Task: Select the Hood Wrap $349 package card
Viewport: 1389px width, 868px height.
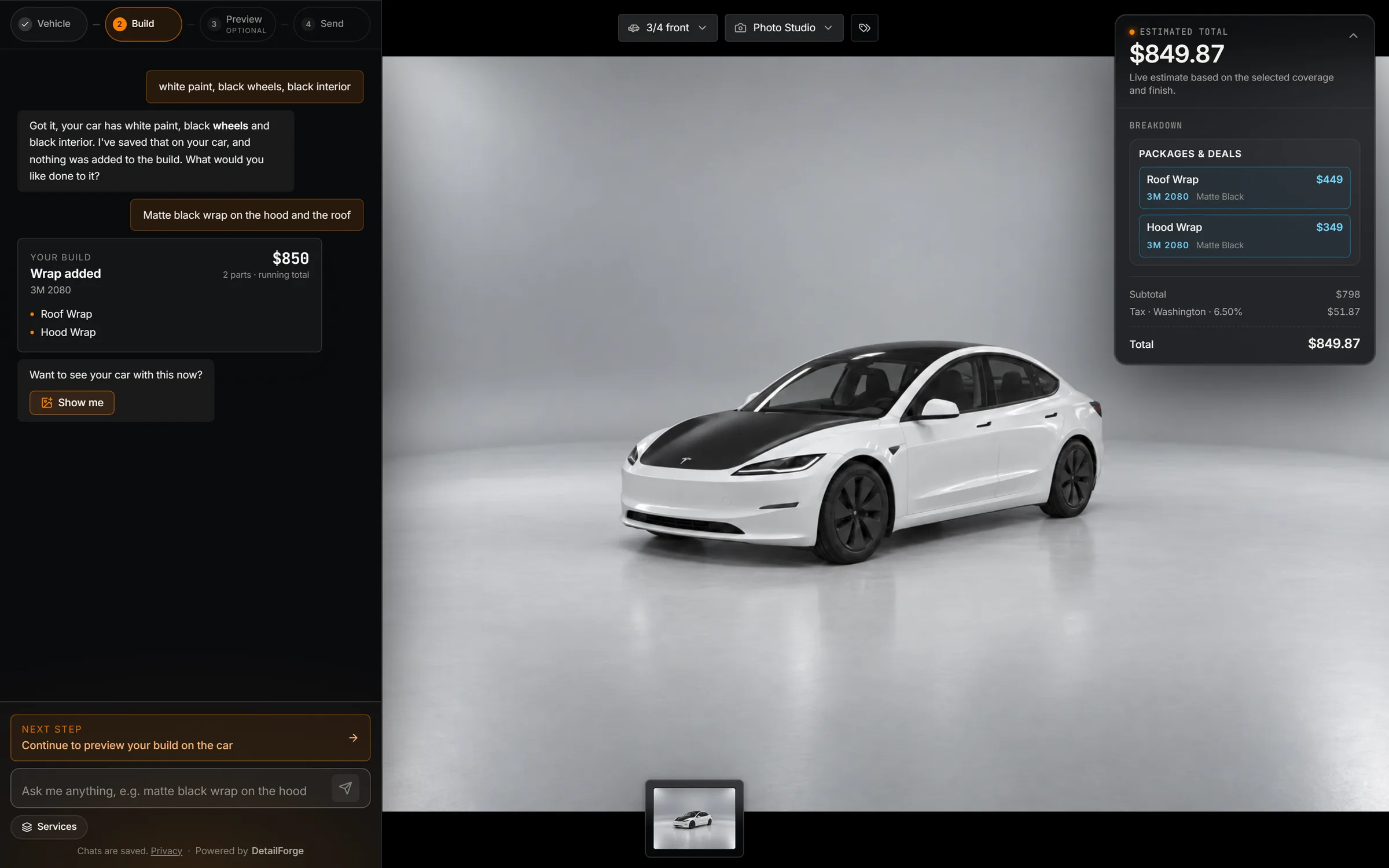Action: pos(1244,236)
